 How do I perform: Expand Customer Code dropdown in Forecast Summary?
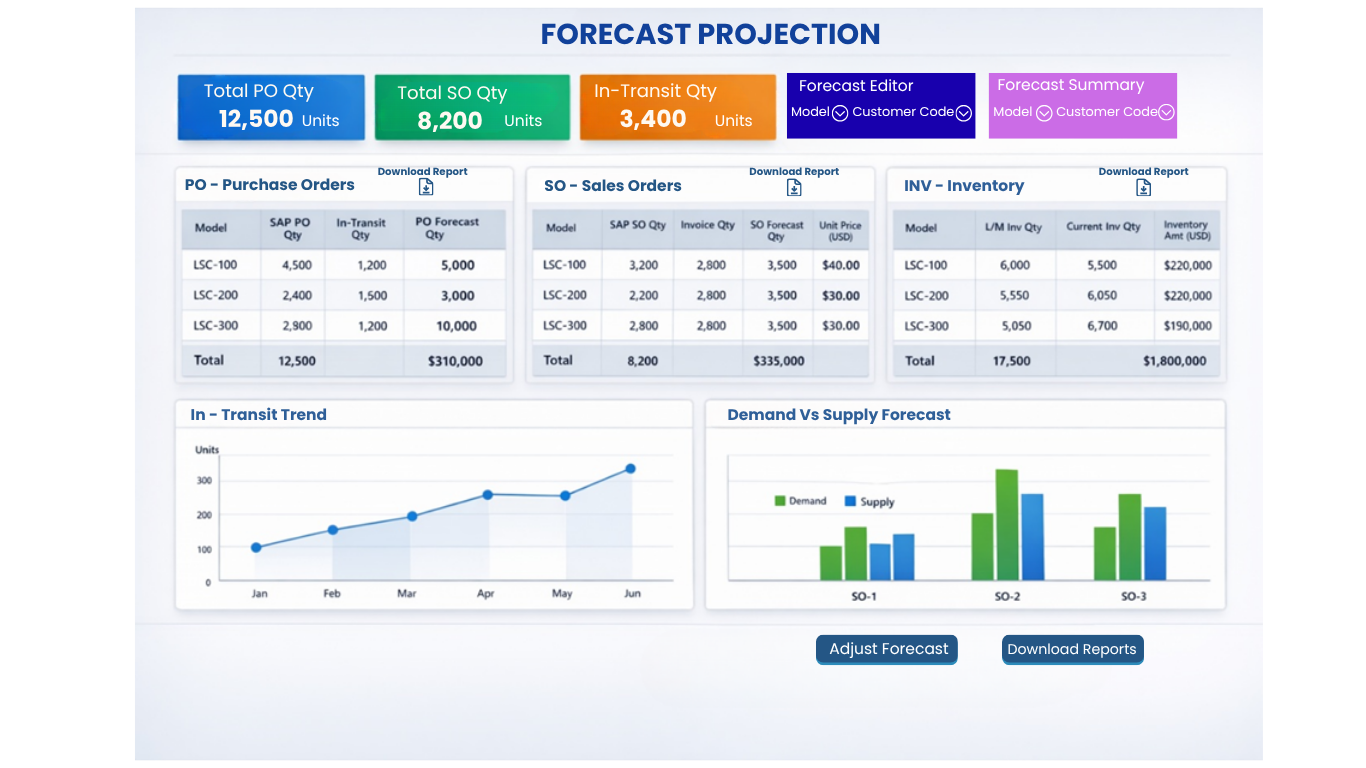pyautogui.click(x=1166, y=113)
